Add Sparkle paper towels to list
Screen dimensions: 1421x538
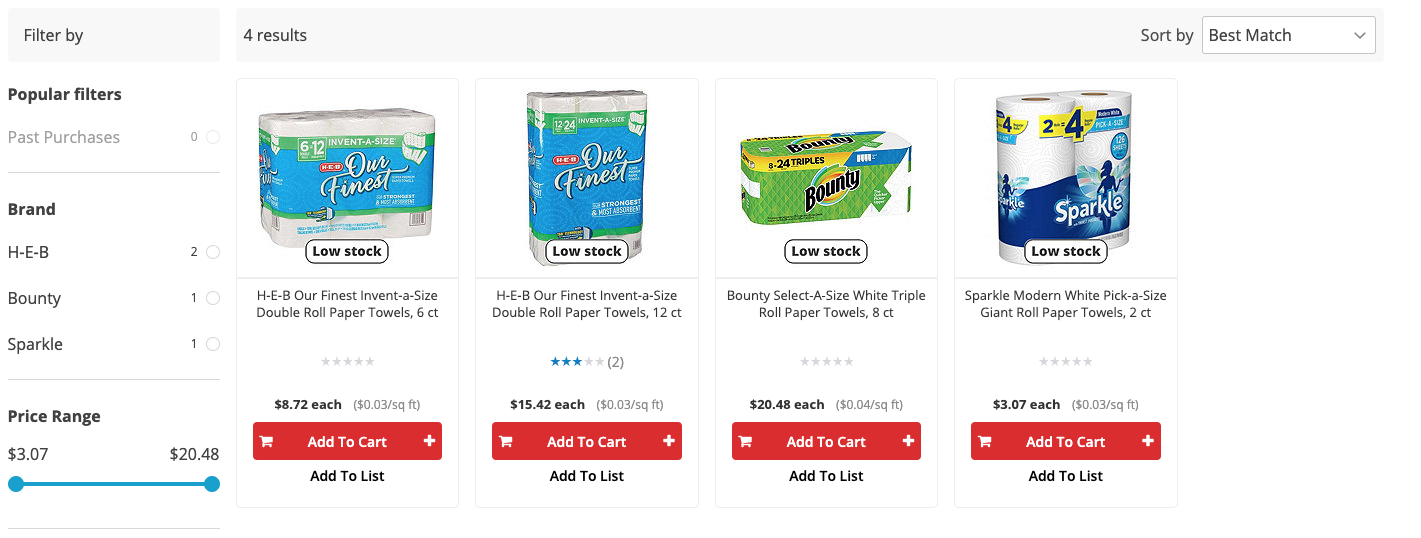[x=1066, y=476]
